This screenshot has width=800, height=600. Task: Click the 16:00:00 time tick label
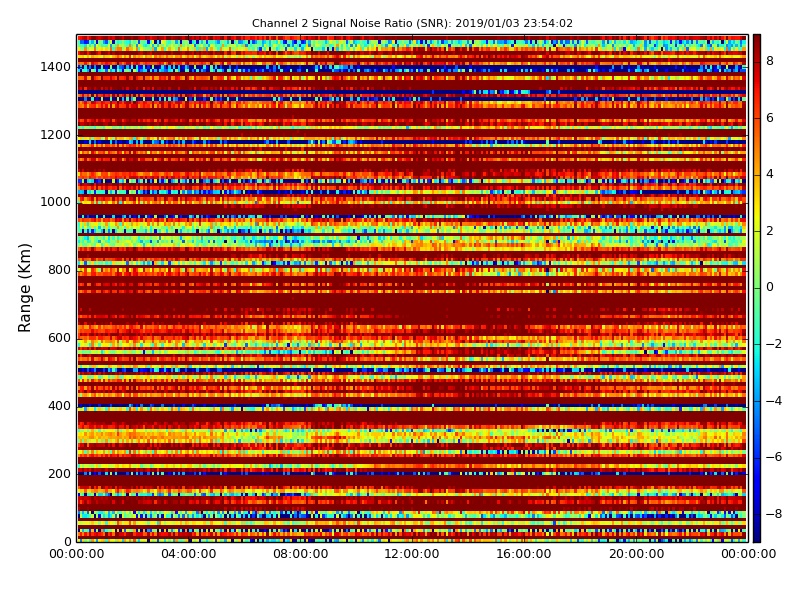[524, 554]
